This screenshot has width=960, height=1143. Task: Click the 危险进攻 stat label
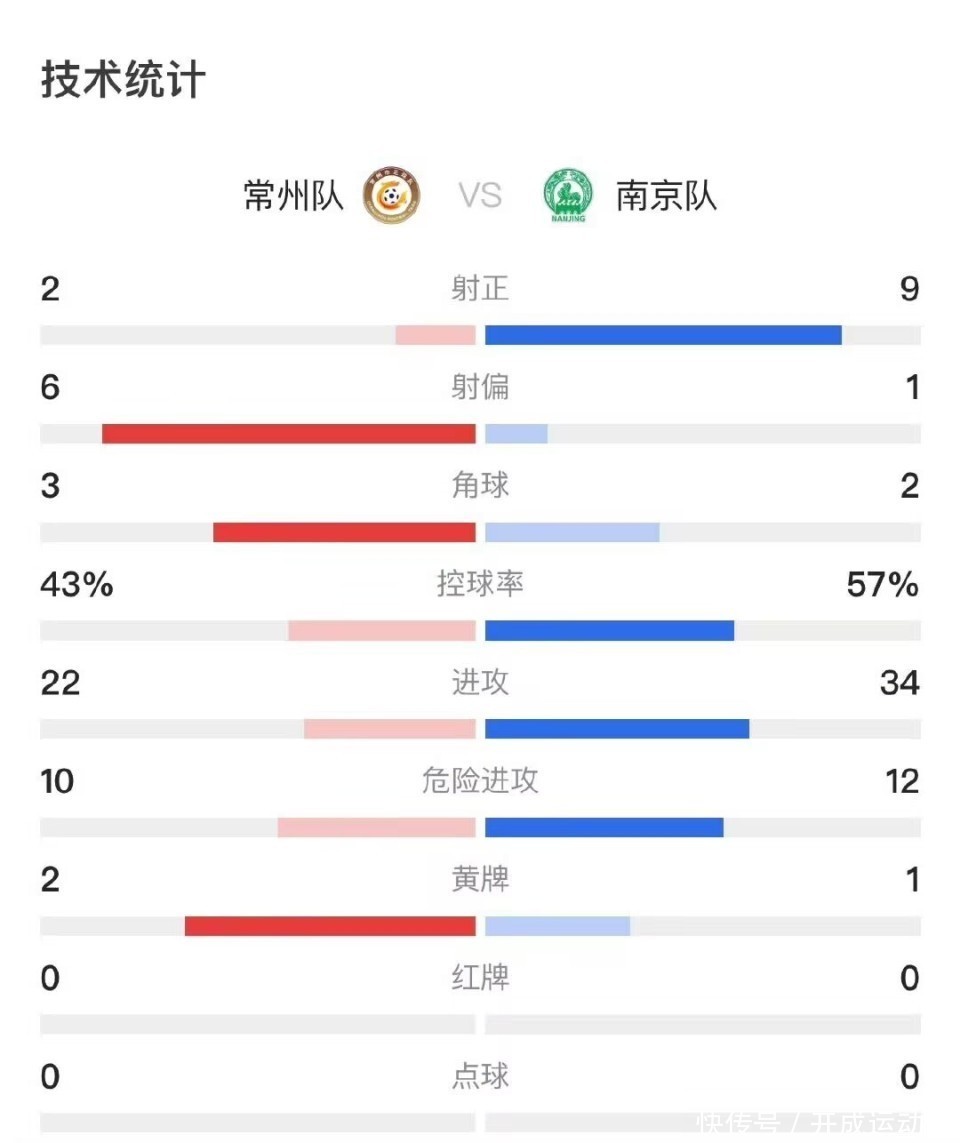pos(480,781)
